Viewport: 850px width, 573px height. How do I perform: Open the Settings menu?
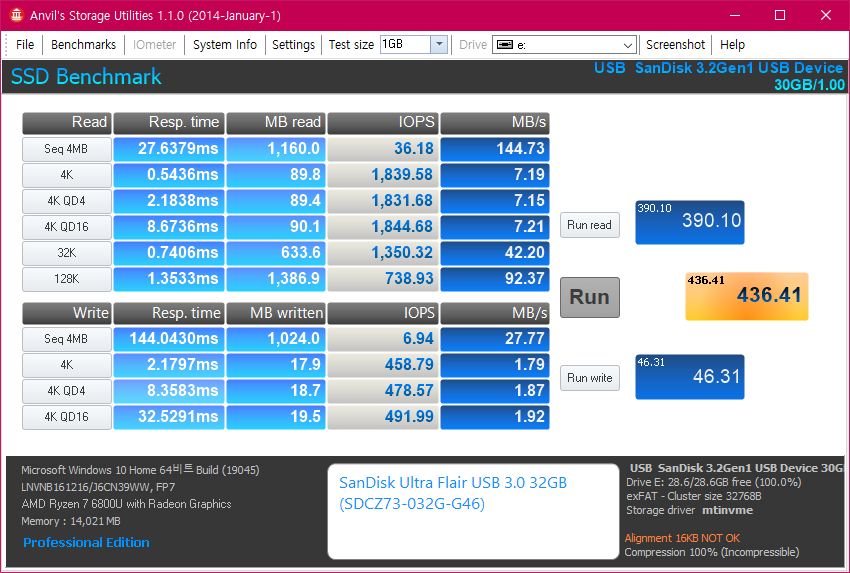293,44
